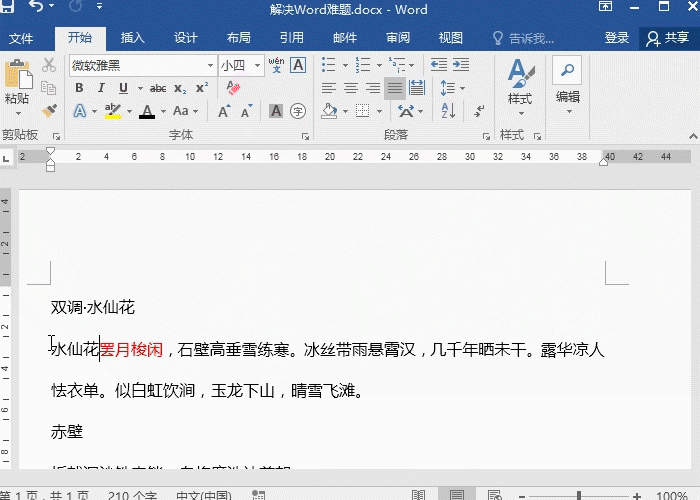Toggle Bold formatting

(x=79, y=88)
